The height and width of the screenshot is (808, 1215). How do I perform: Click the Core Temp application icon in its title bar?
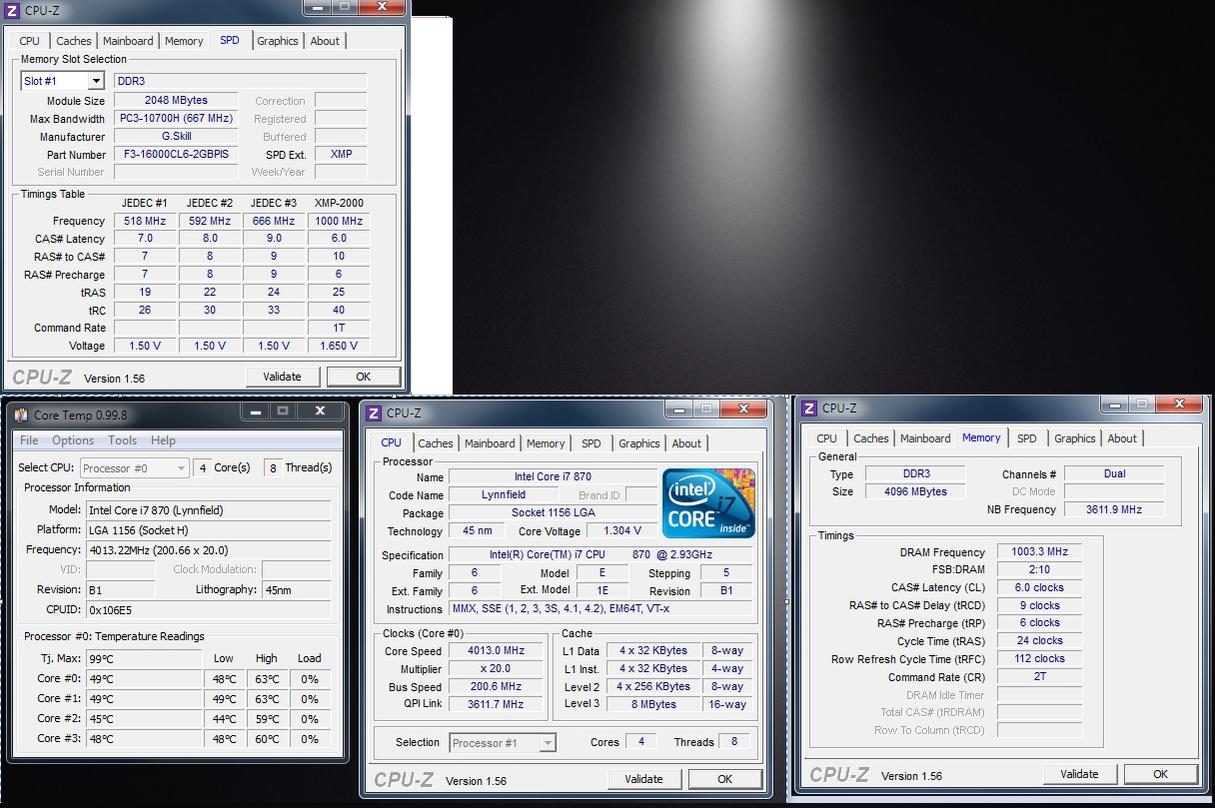click(x=21, y=415)
